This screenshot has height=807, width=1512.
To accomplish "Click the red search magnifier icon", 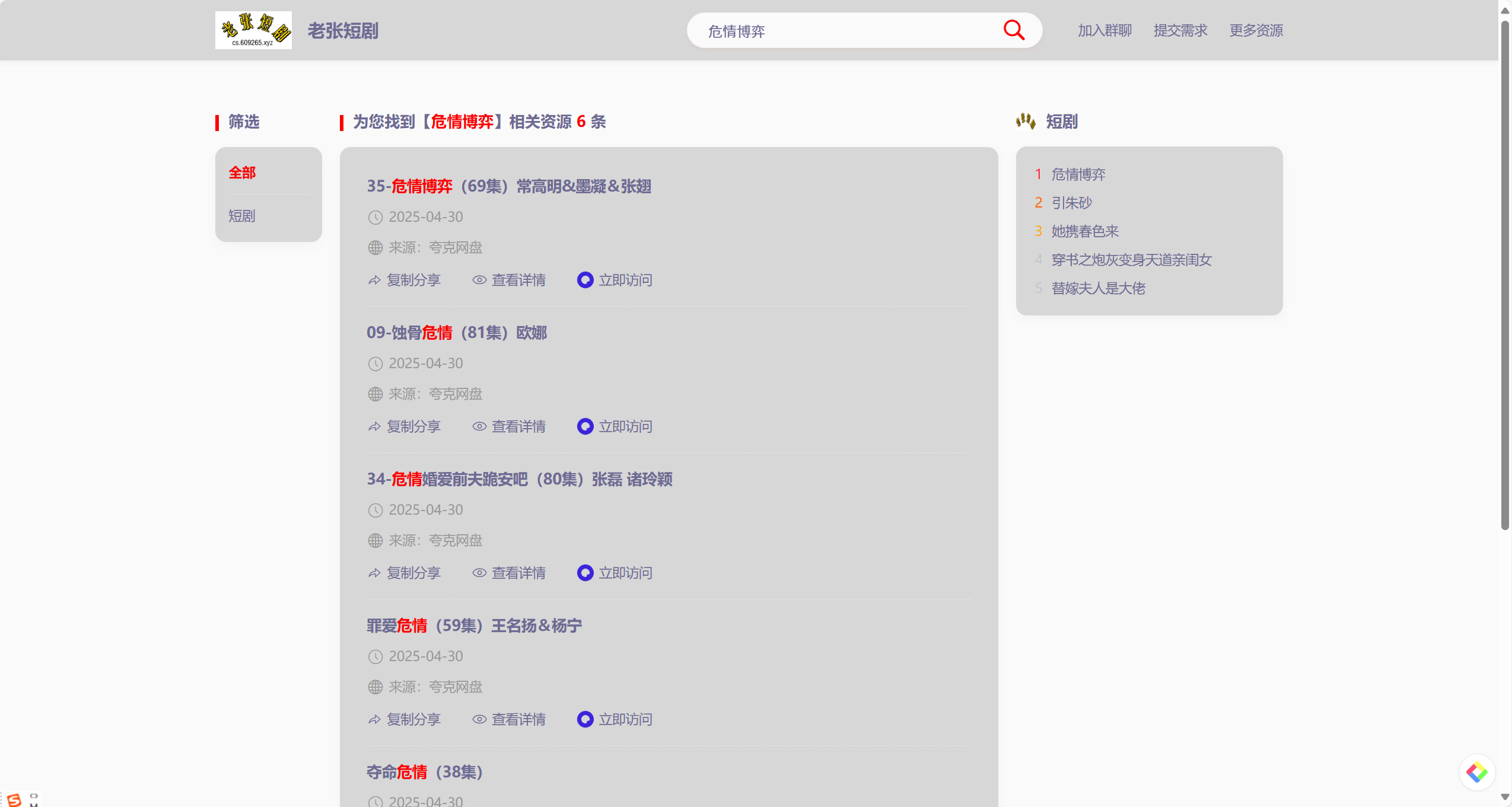I will click(x=1014, y=30).
